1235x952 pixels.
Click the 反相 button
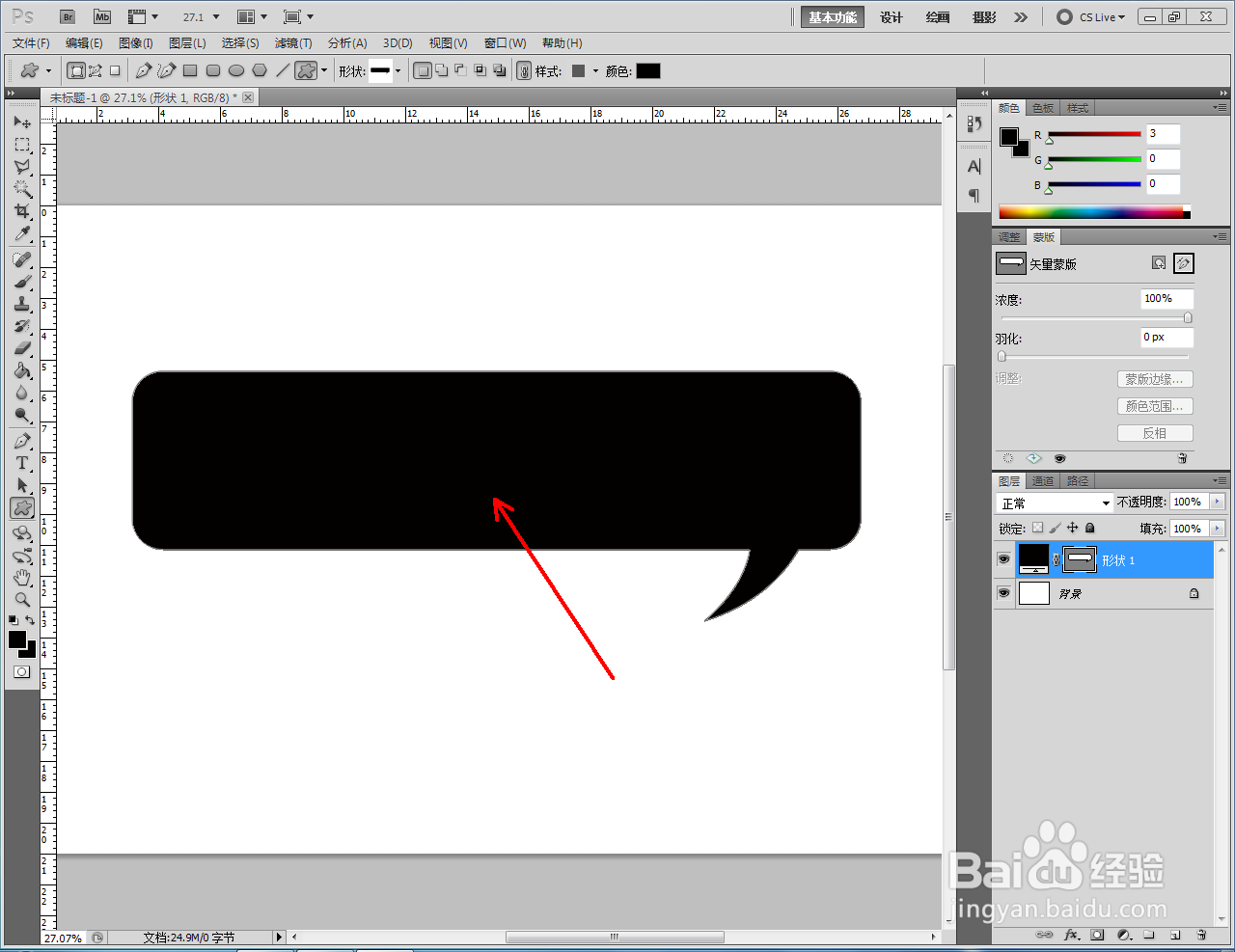coord(1155,433)
